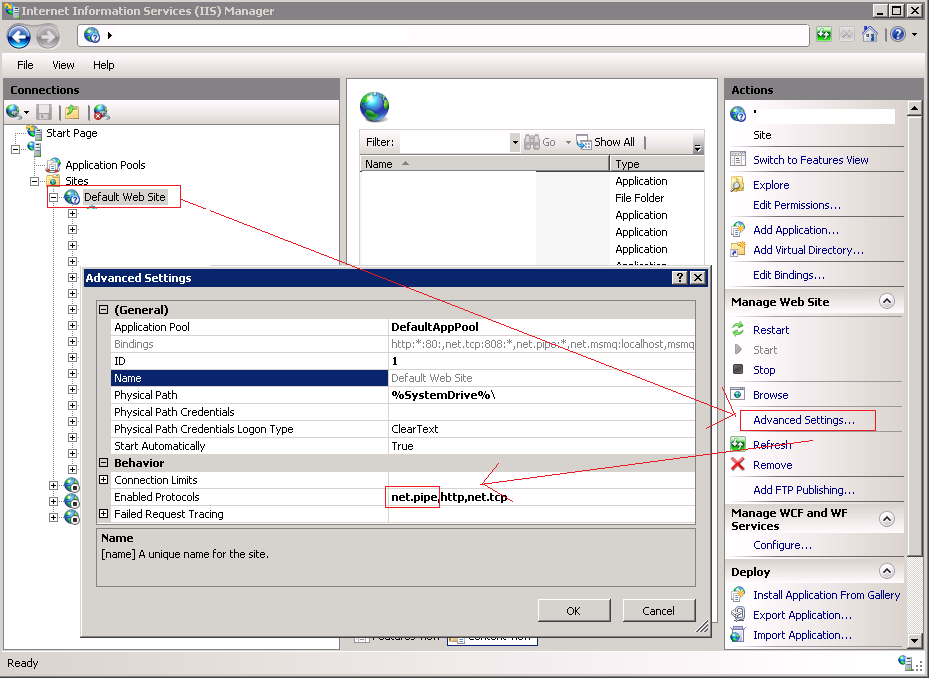
Task: Click the red Remove icon
Action: pos(738,465)
